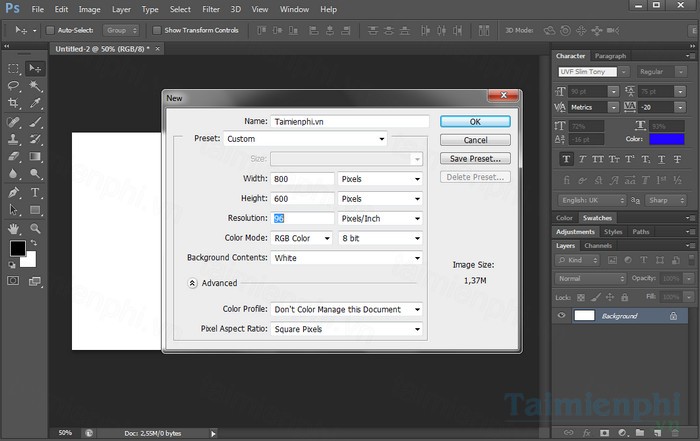This screenshot has height=441, width=700.
Task: Select the Blur tool
Action: tap(13, 174)
